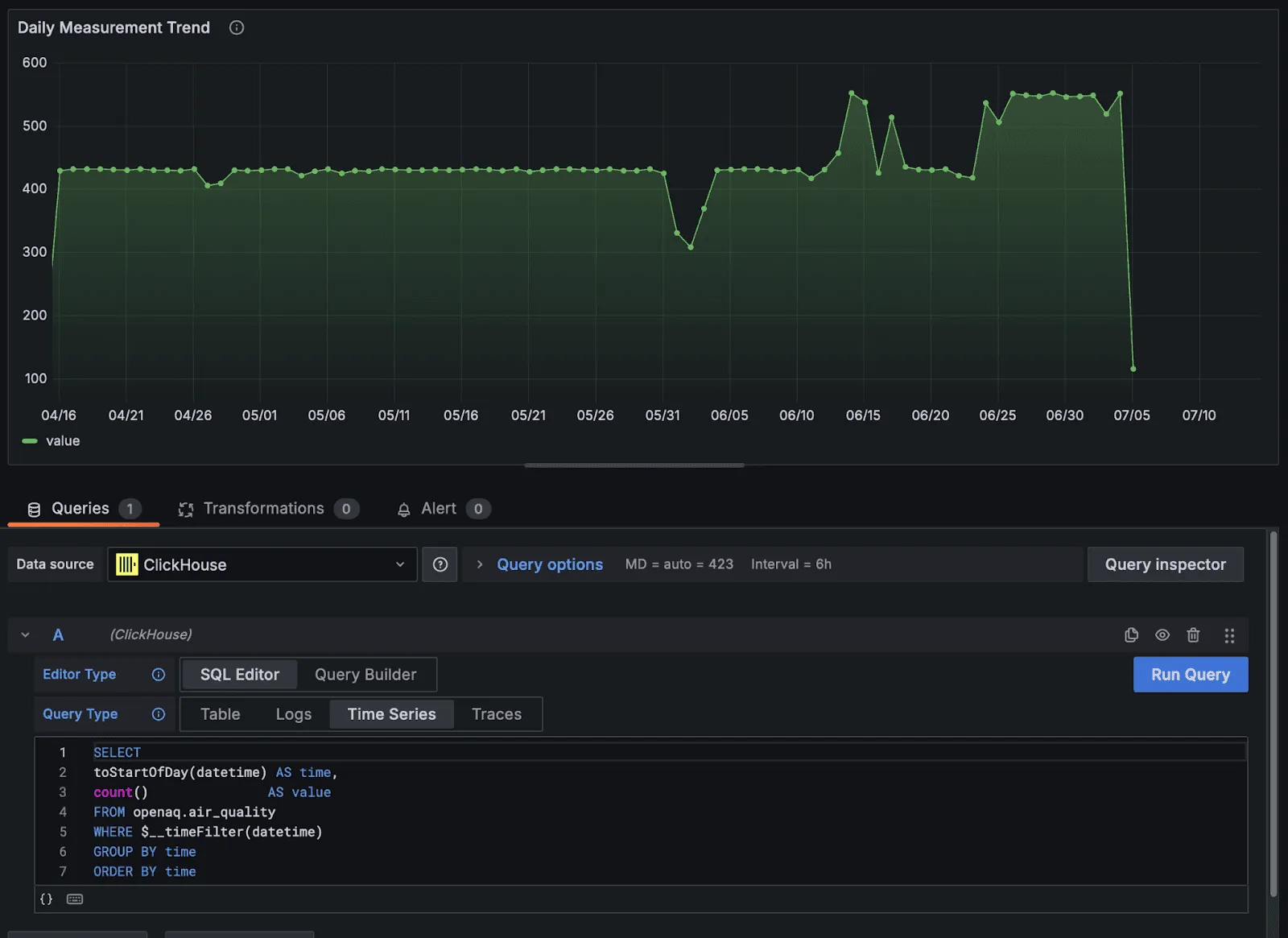
Task: Click the Query Type info icon
Action: [x=159, y=714]
